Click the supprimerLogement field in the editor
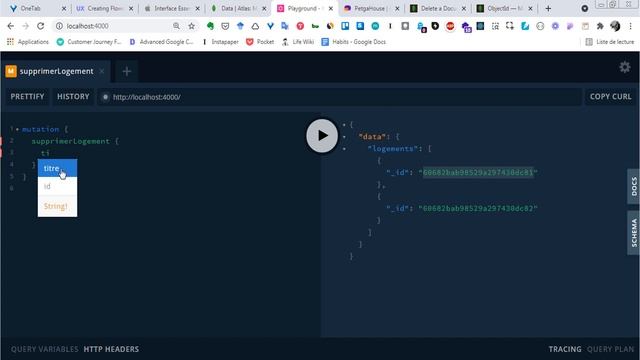 point(71,141)
